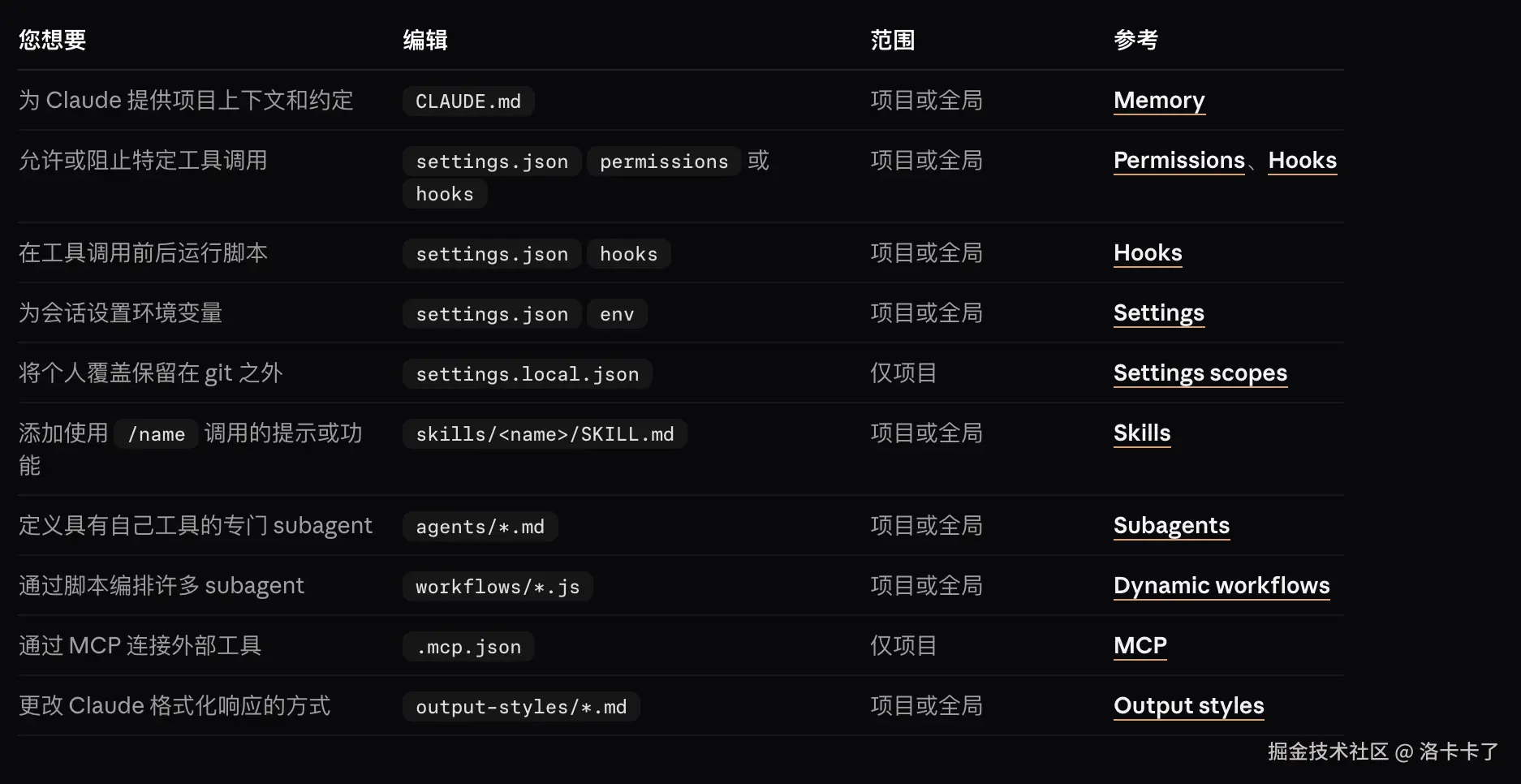Select the .mcp.json code label
The image size is (1521, 784).
(x=468, y=647)
